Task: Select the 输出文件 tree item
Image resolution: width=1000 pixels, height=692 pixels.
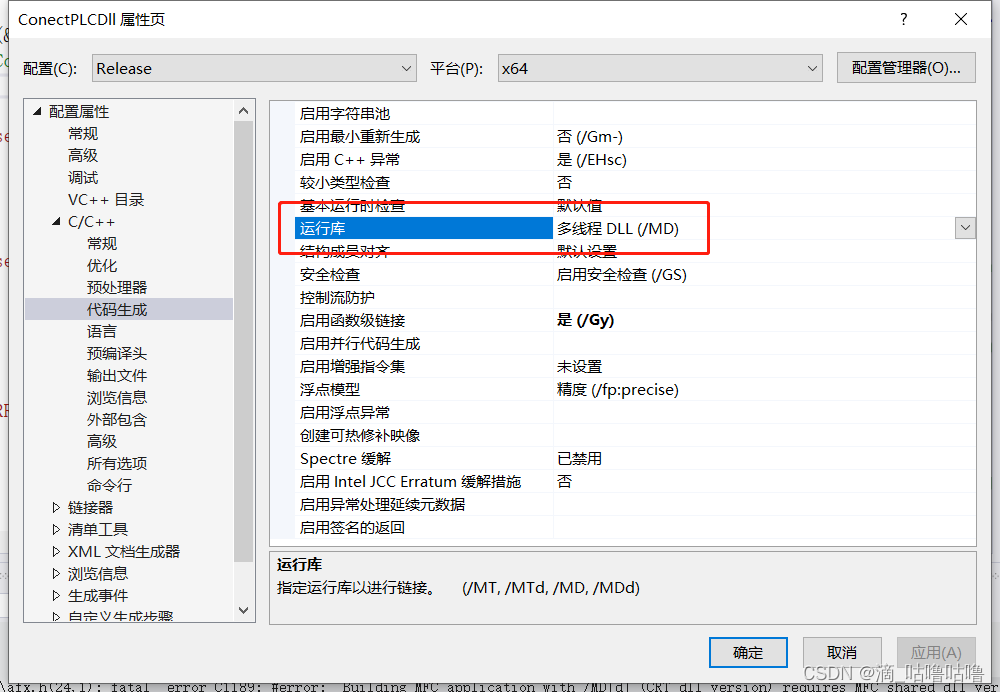Action: 117,376
